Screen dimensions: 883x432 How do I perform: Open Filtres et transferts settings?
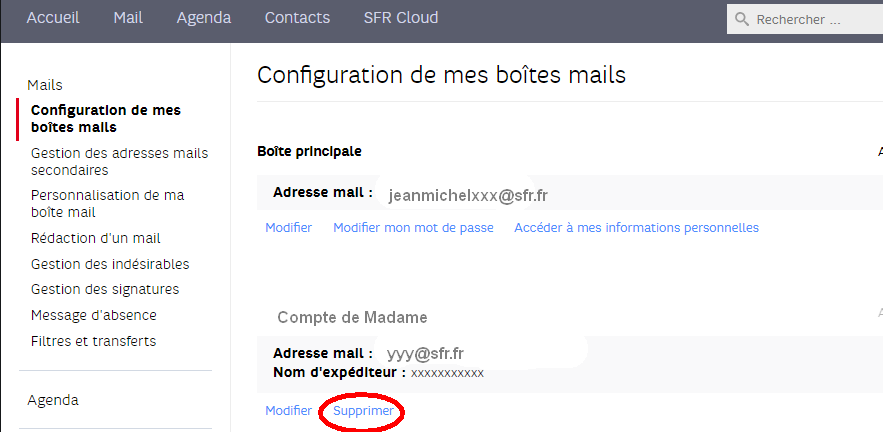pos(93,341)
